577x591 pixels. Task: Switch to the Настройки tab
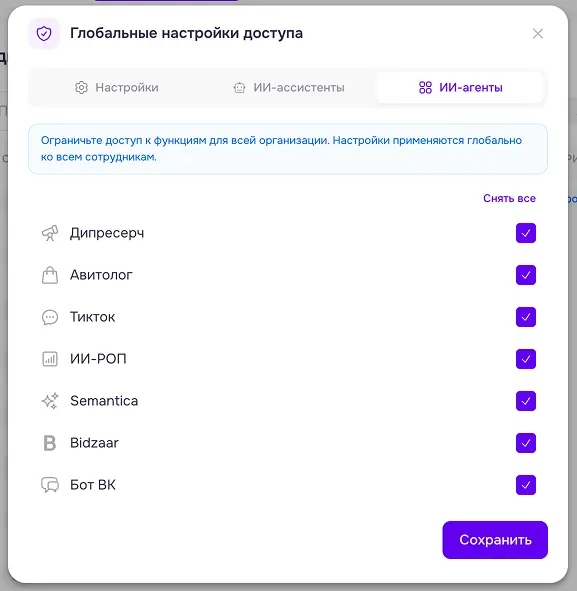point(116,87)
